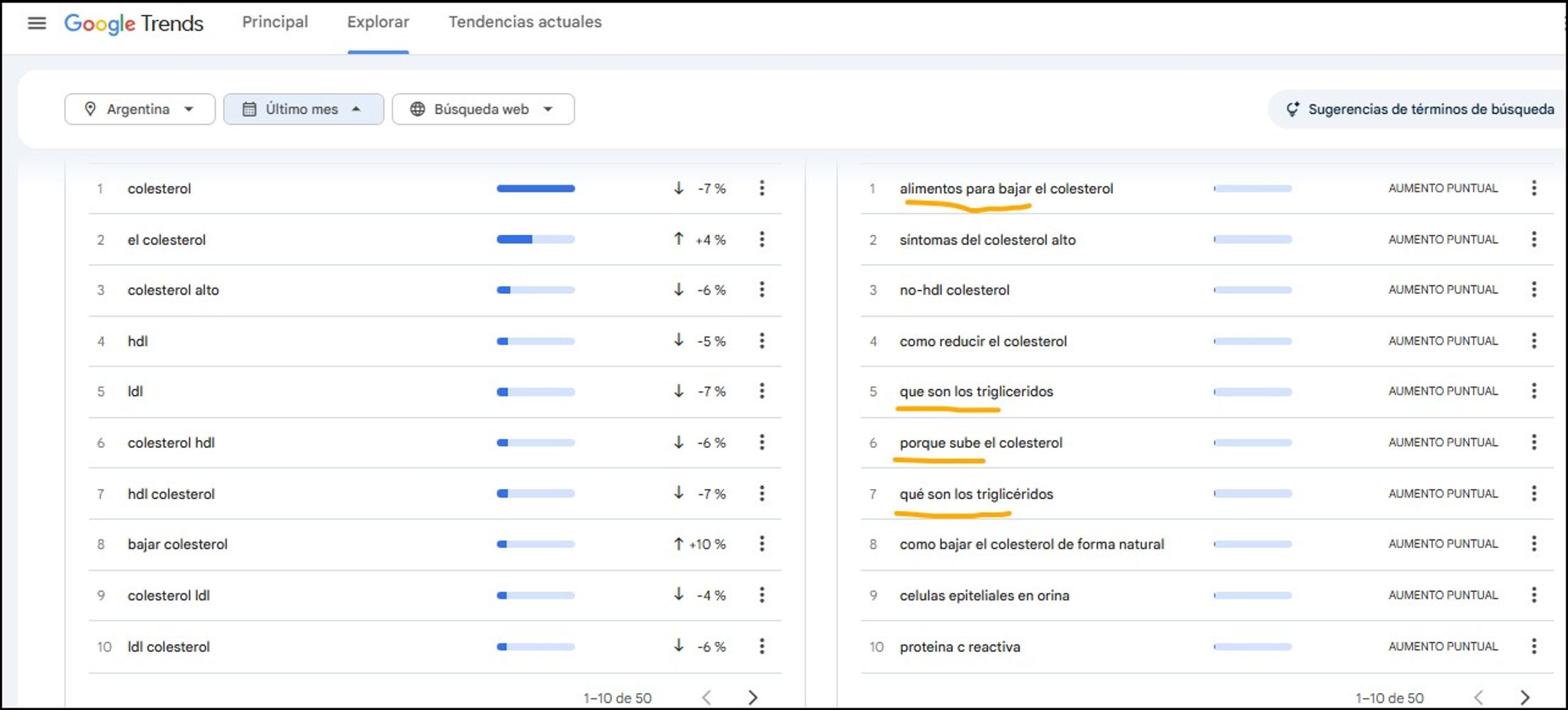
Task: Open the Argentina country dropdown
Action: tap(140, 109)
